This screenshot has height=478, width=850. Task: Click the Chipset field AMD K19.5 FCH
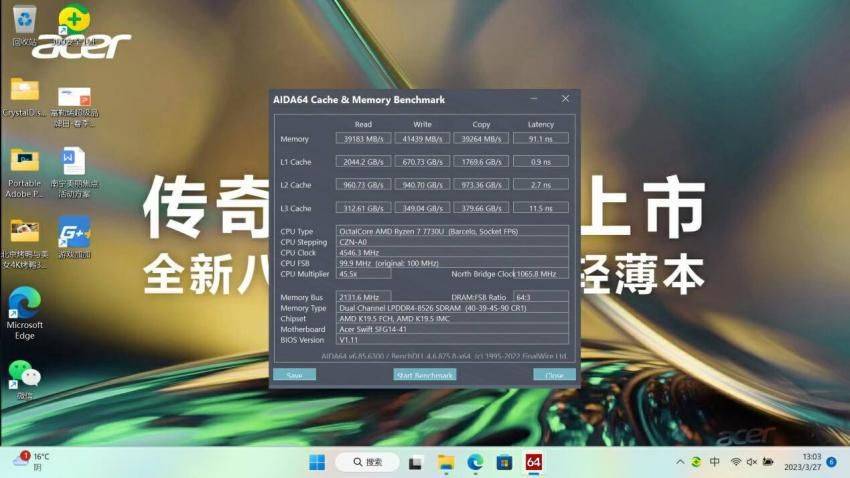(452, 319)
